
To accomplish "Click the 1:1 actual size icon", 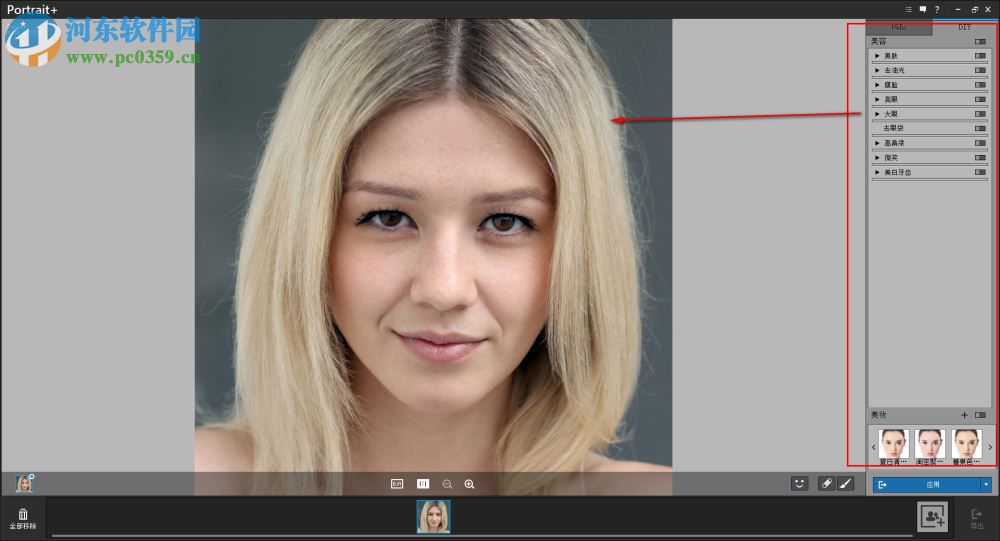I will [423, 484].
